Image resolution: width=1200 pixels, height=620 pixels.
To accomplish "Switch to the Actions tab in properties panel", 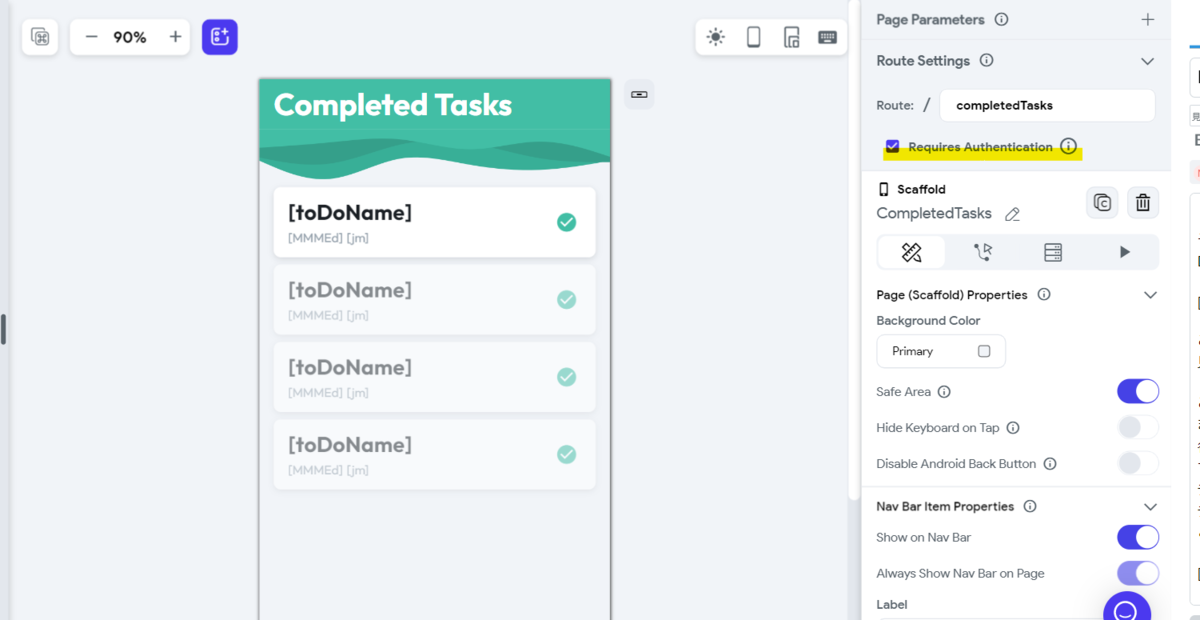I will click(983, 252).
